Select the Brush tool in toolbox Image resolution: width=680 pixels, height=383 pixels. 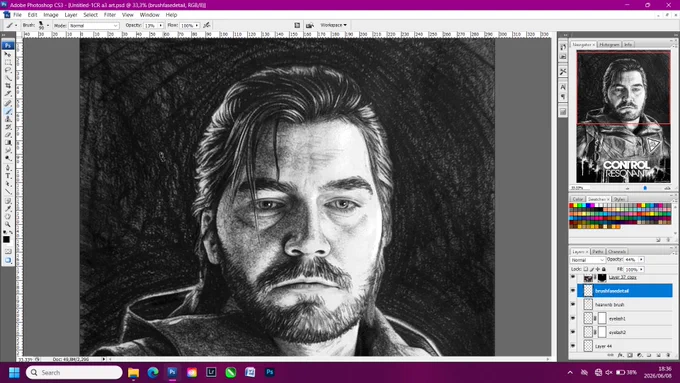click(x=8, y=111)
